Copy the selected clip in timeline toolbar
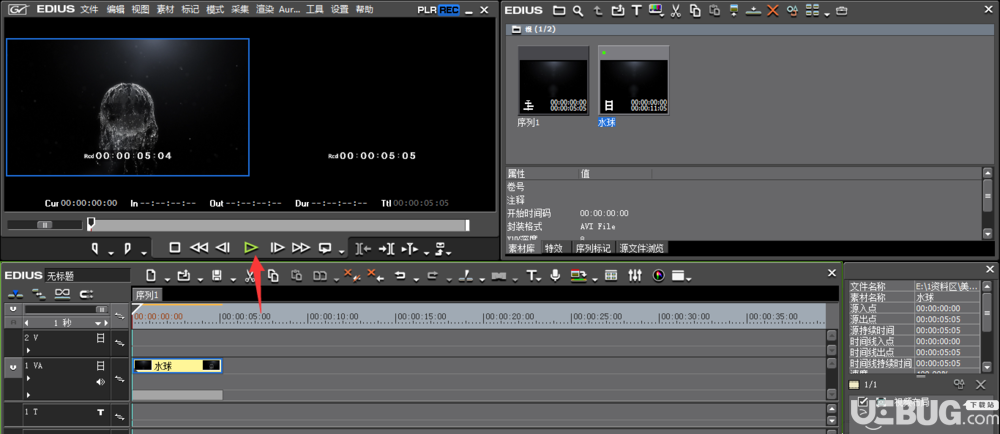The height and width of the screenshot is (434, 1000). [x=273, y=275]
